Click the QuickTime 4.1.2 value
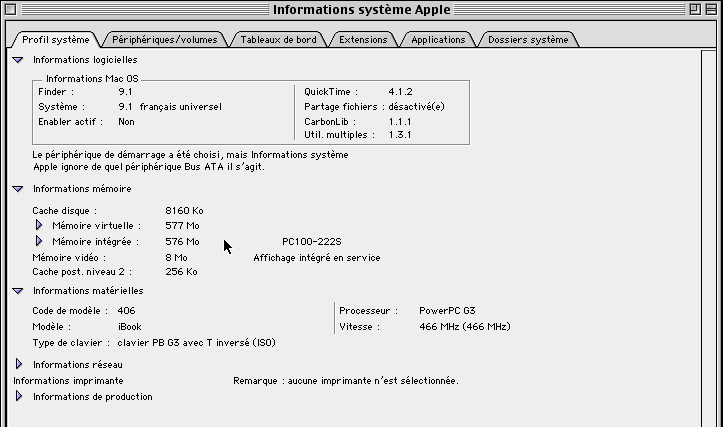This screenshot has height=427, width=723. 400,92
